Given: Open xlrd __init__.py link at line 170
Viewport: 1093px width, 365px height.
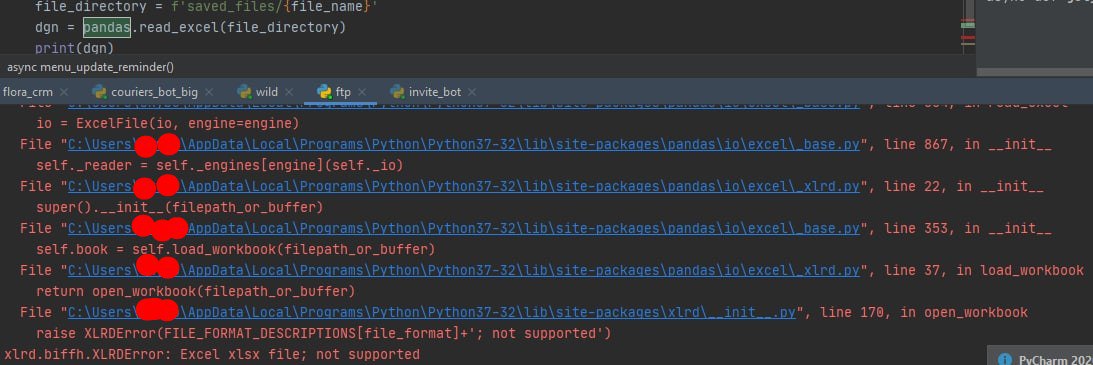Looking at the screenshot, I should pos(431,312).
